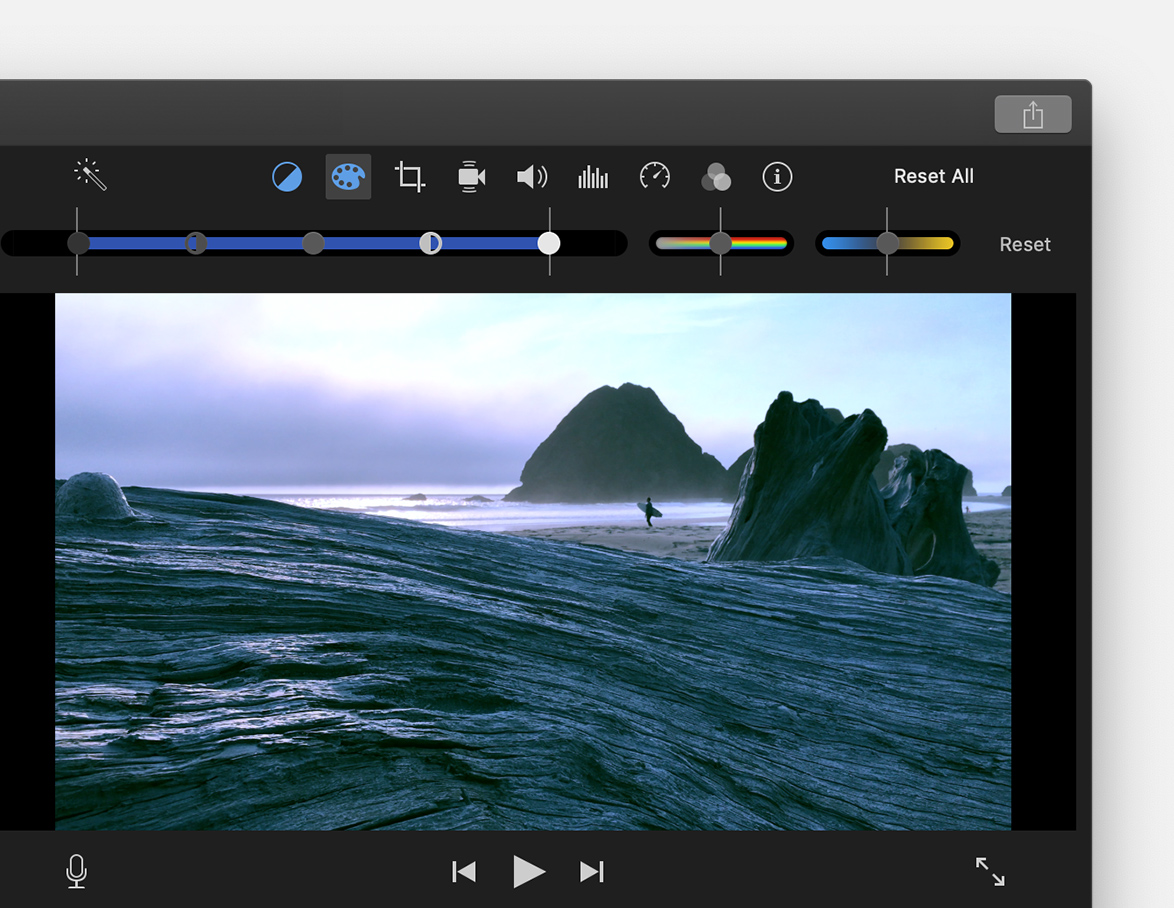Viewport: 1174px width, 908px height.
Task: Click the Reset color correction button
Action: (x=1025, y=245)
